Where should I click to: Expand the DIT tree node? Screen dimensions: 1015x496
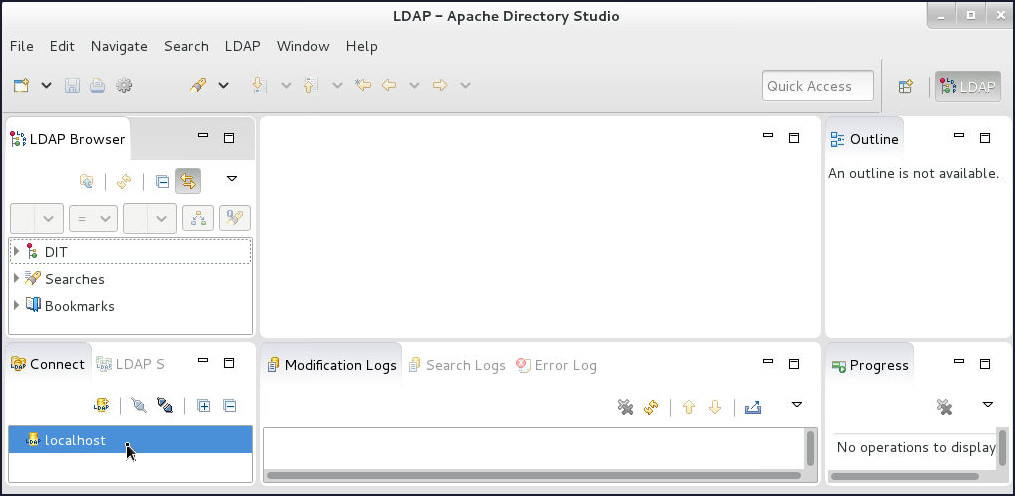[17, 251]
